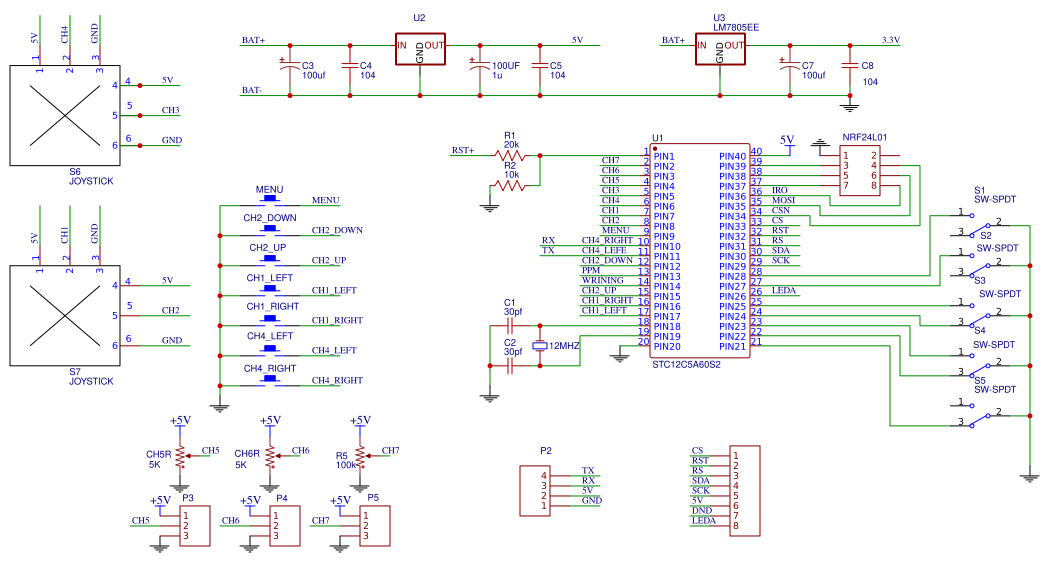Click the 100UF 1u capacitor label

pos(506,70)
